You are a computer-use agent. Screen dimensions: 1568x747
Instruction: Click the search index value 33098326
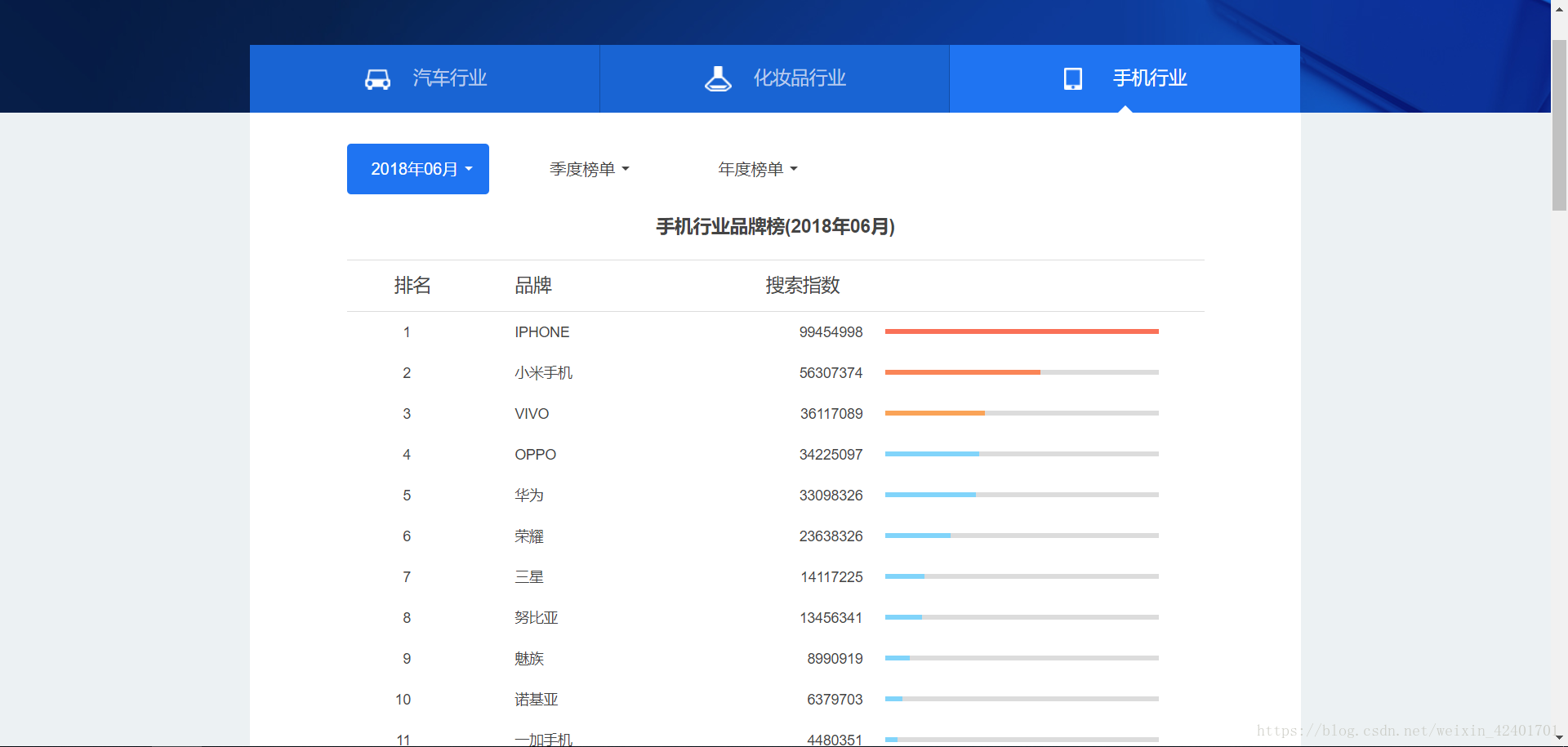(831, 496)
